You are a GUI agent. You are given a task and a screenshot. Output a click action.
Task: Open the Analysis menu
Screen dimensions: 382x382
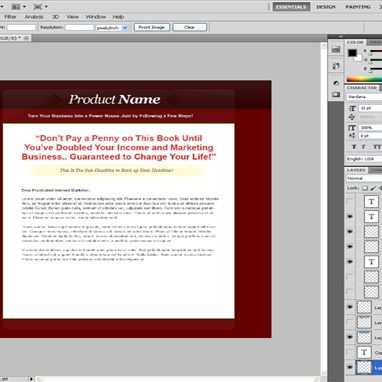34,17
